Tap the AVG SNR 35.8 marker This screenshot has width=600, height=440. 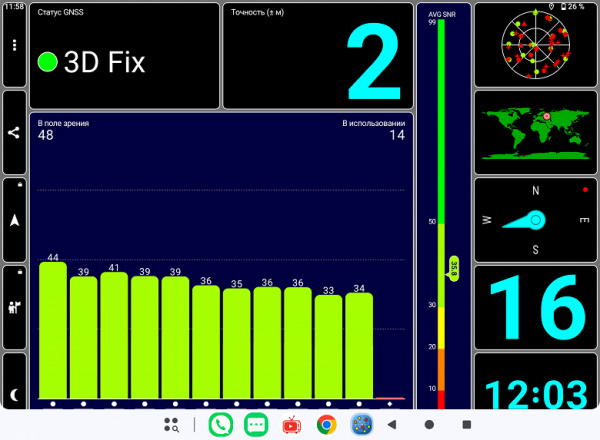453,269
